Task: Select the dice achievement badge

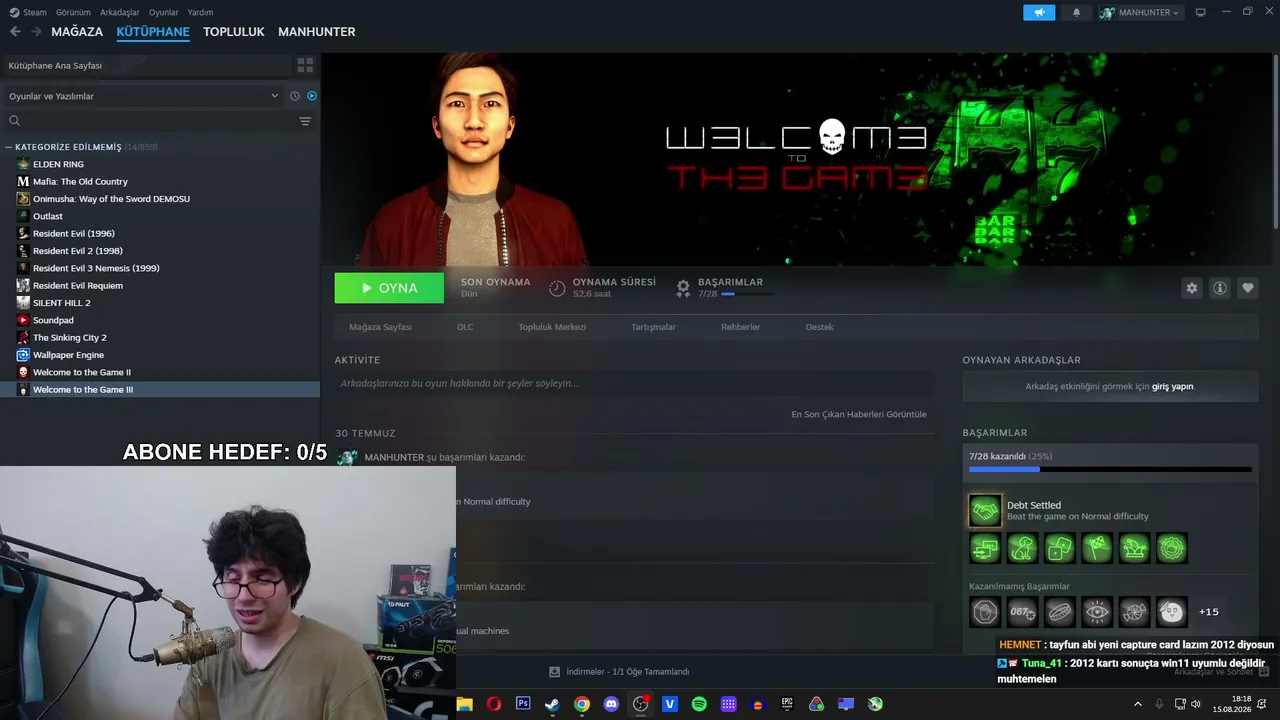Action: tap(1060, 548)
